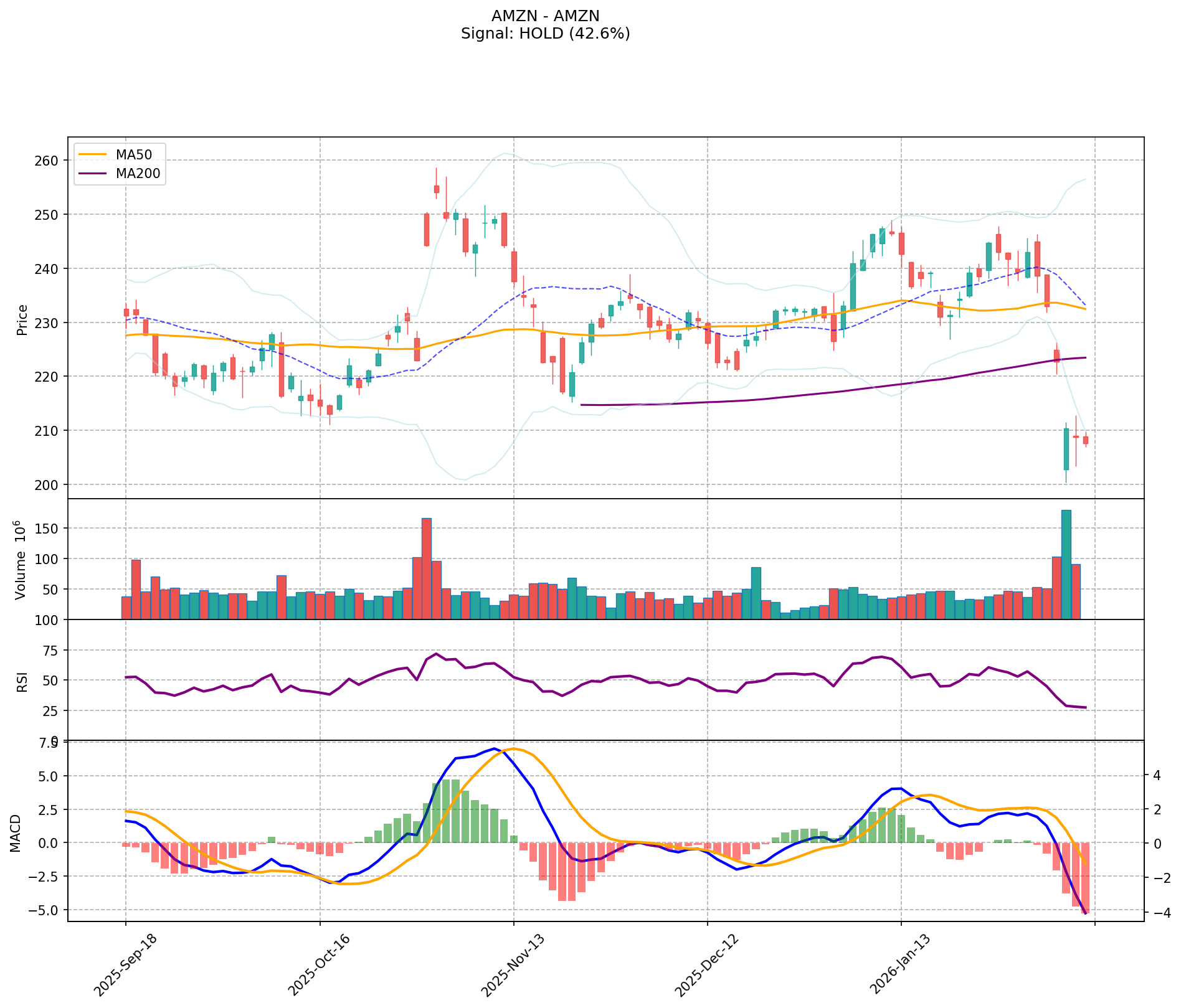Click the AMZN - AMZN chart title
Screen dimensions: 1181x1008
tap(545, 16)
